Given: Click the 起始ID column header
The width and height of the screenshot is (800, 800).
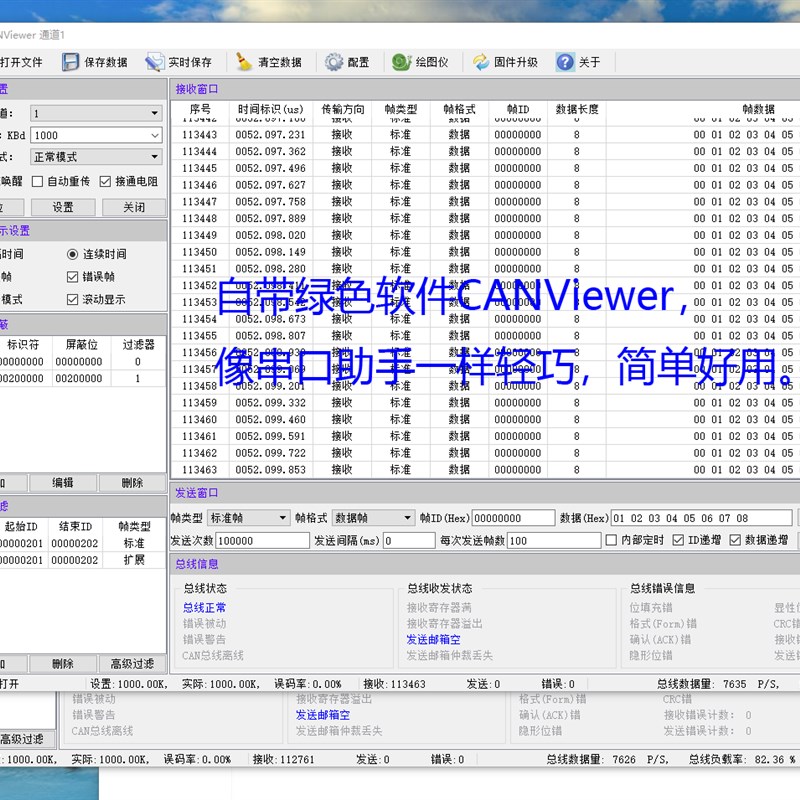Looking at the screenshot, I should tap(21, 527).
